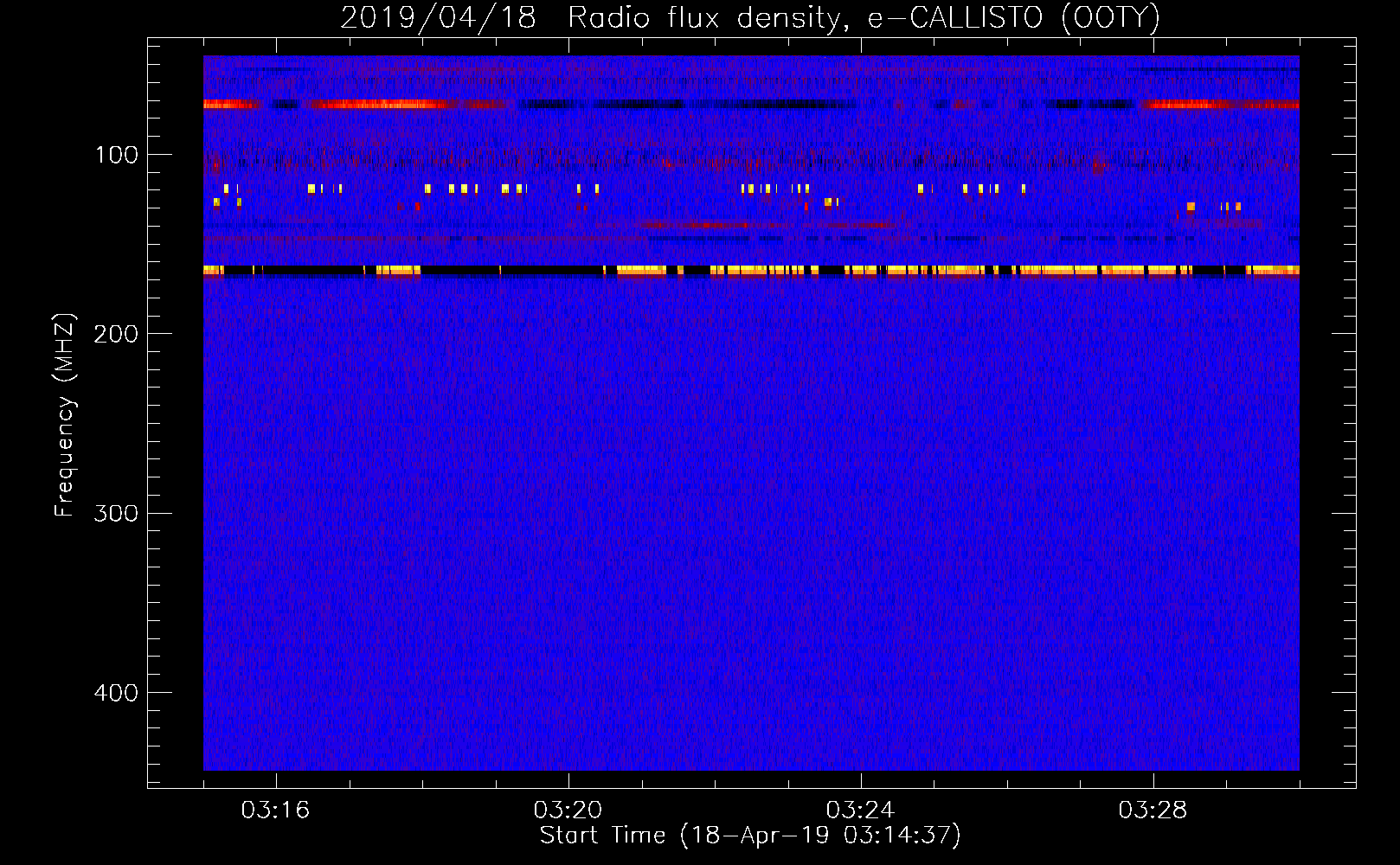
Task: Click the plot title "Radio flux density, e-CALLISTO (OOTY)"
Action: 864,18
